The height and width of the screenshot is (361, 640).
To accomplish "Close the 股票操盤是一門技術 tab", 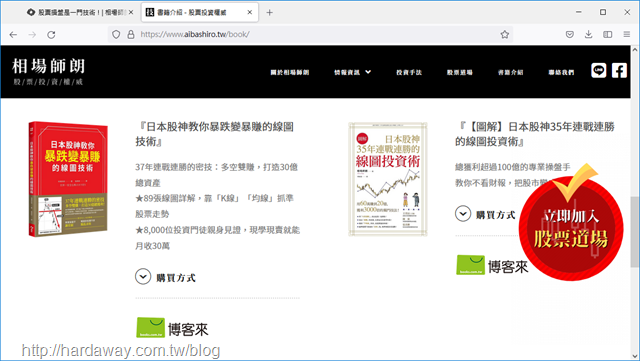I will coord(131,12).
